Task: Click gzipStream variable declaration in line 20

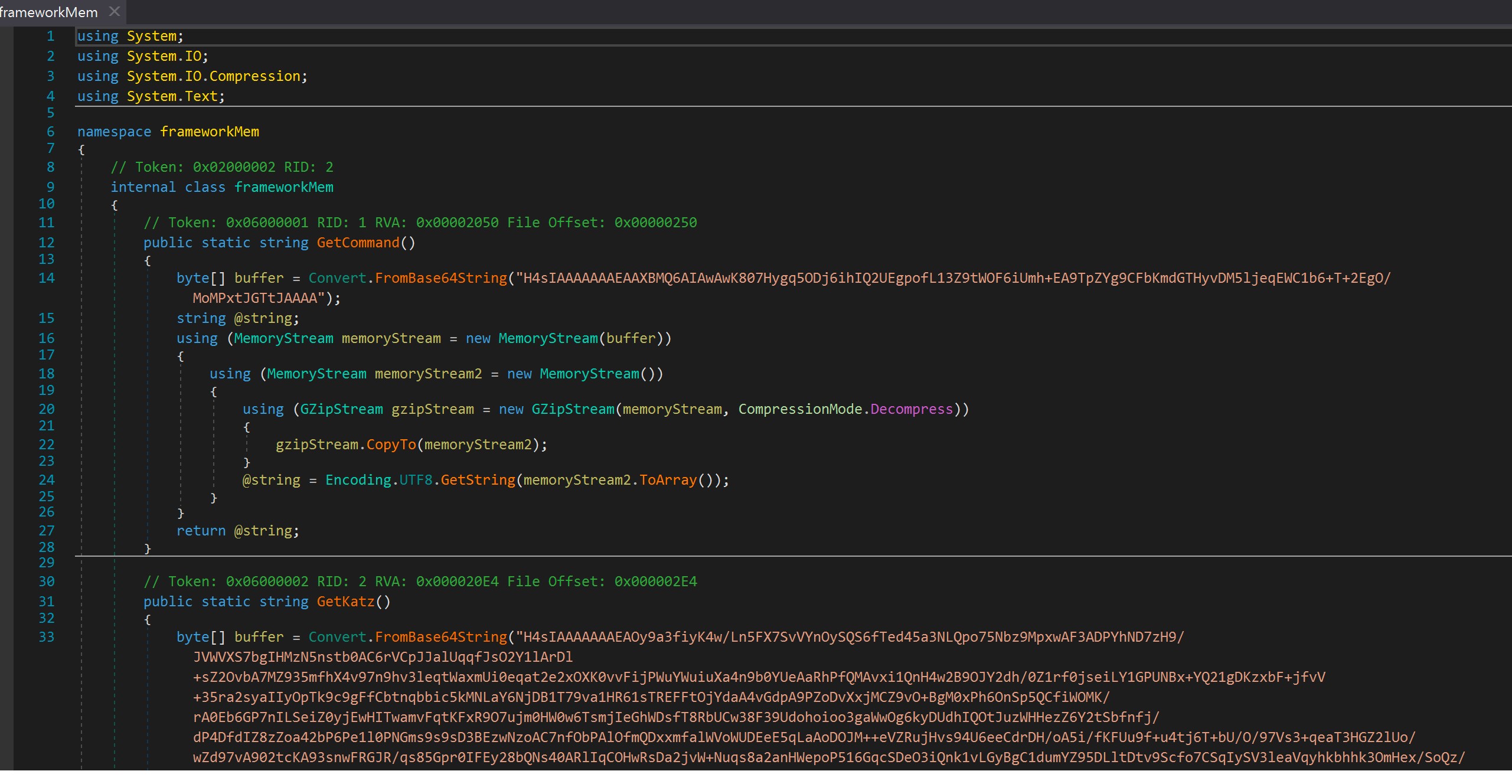Action: (x=432, y=409)
